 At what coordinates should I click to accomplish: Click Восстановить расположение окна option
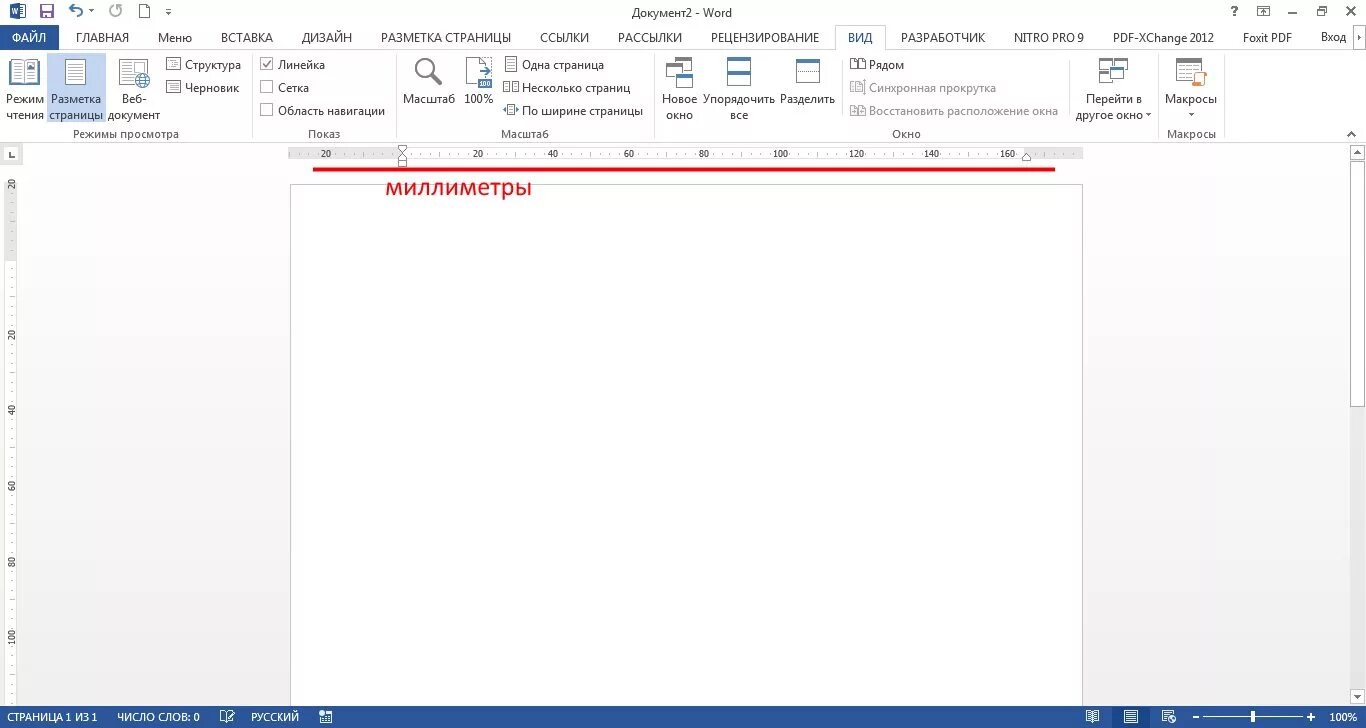tap(954, 111)
